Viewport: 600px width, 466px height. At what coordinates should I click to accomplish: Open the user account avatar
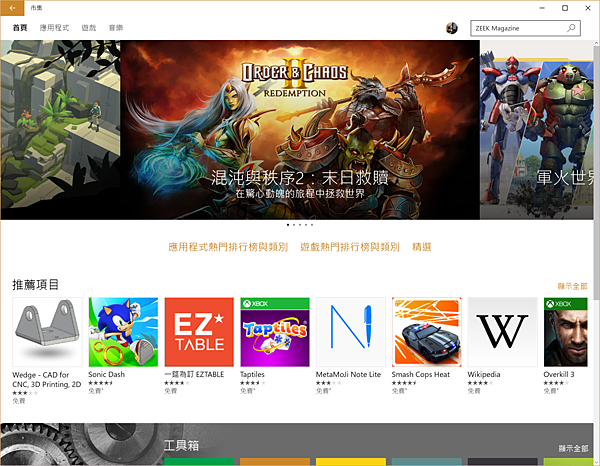click(x=452, y=28)
